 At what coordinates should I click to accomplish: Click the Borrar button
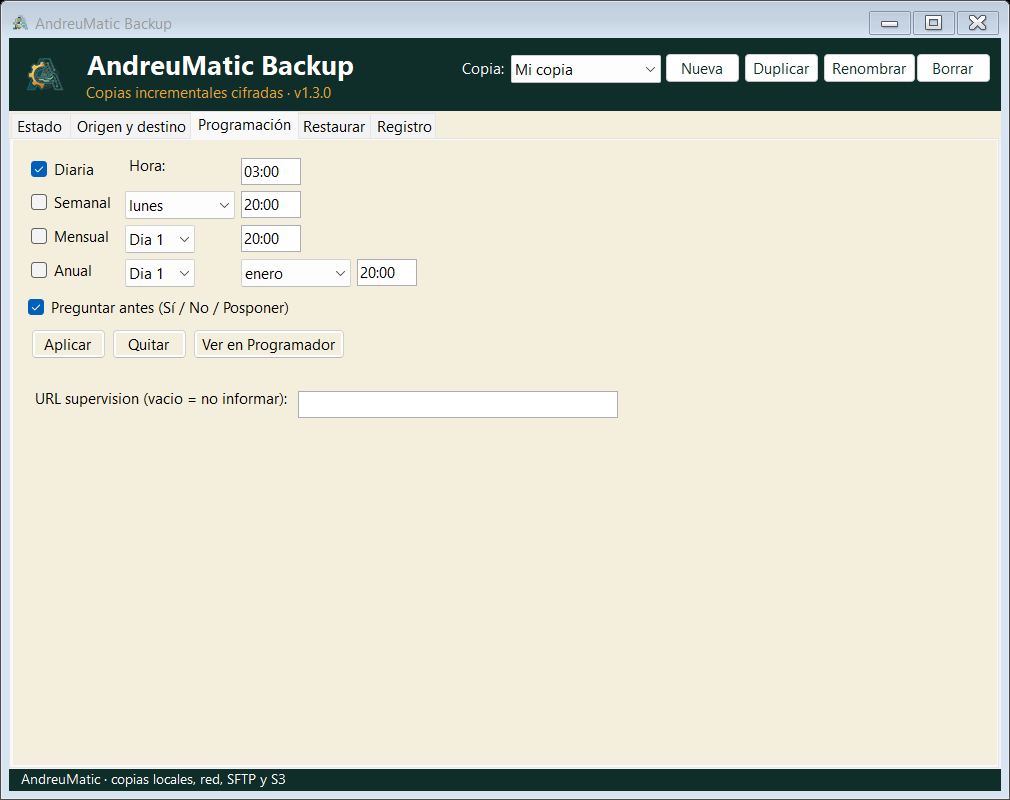(953, 68)
